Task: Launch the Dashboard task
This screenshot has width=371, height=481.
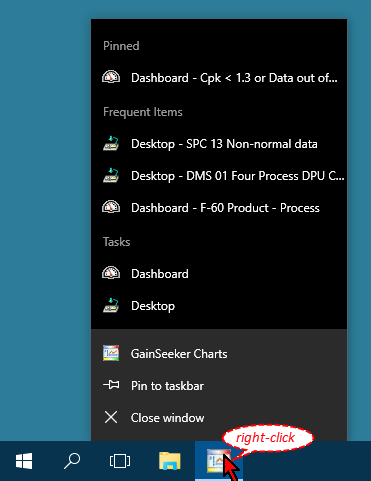Action: point(219,274)
